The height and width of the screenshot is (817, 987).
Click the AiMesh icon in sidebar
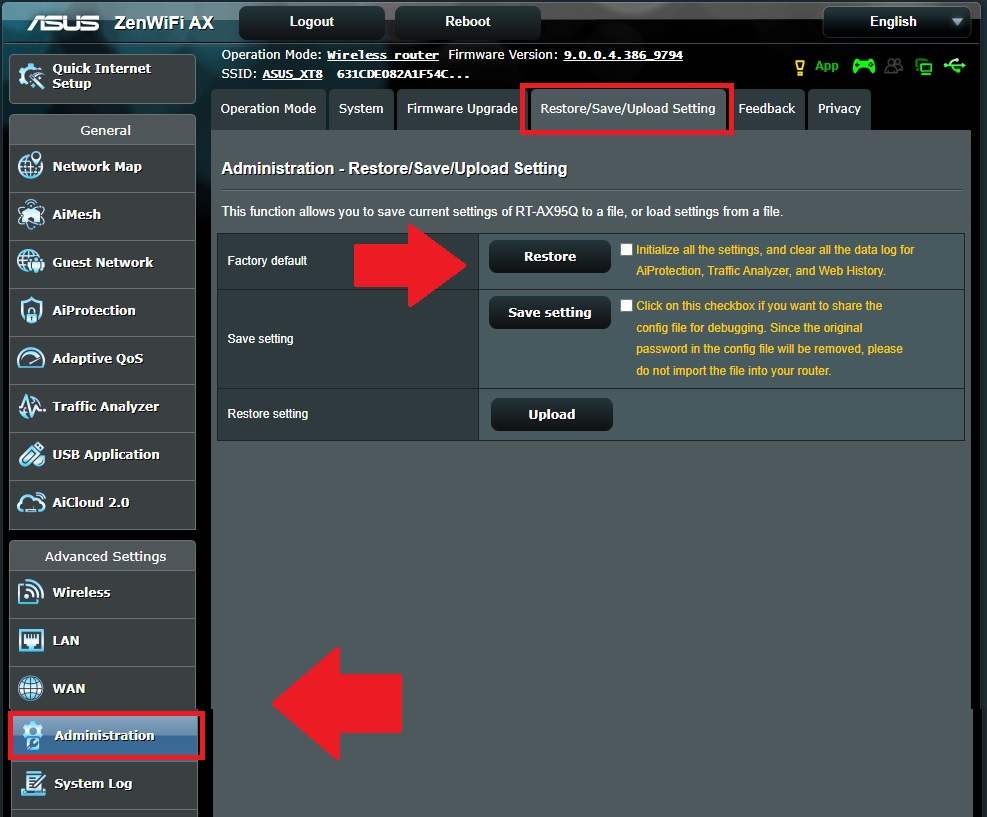30,214
